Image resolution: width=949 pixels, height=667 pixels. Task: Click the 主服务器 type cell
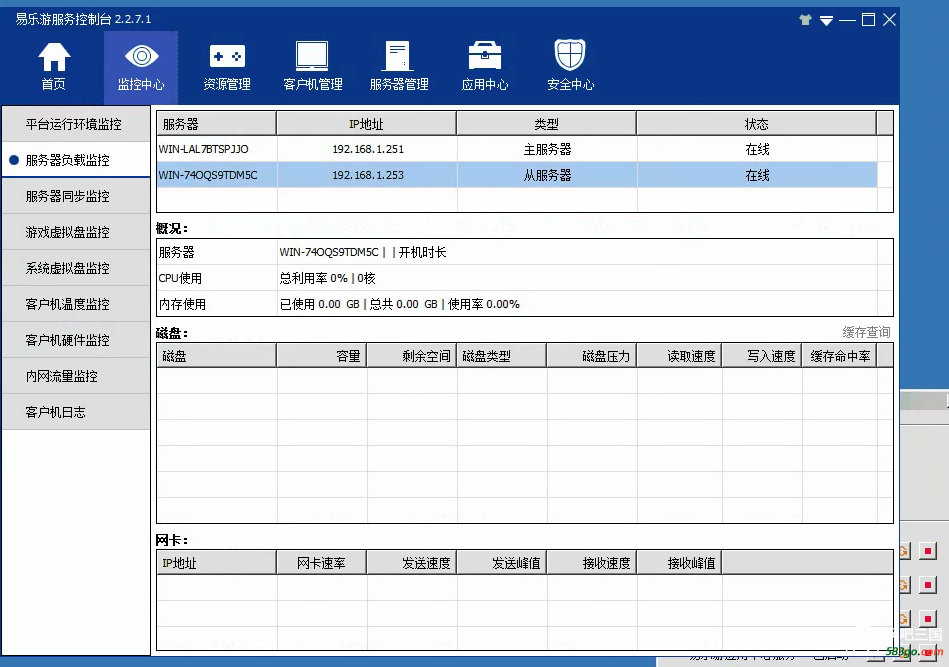coord(547,149)
